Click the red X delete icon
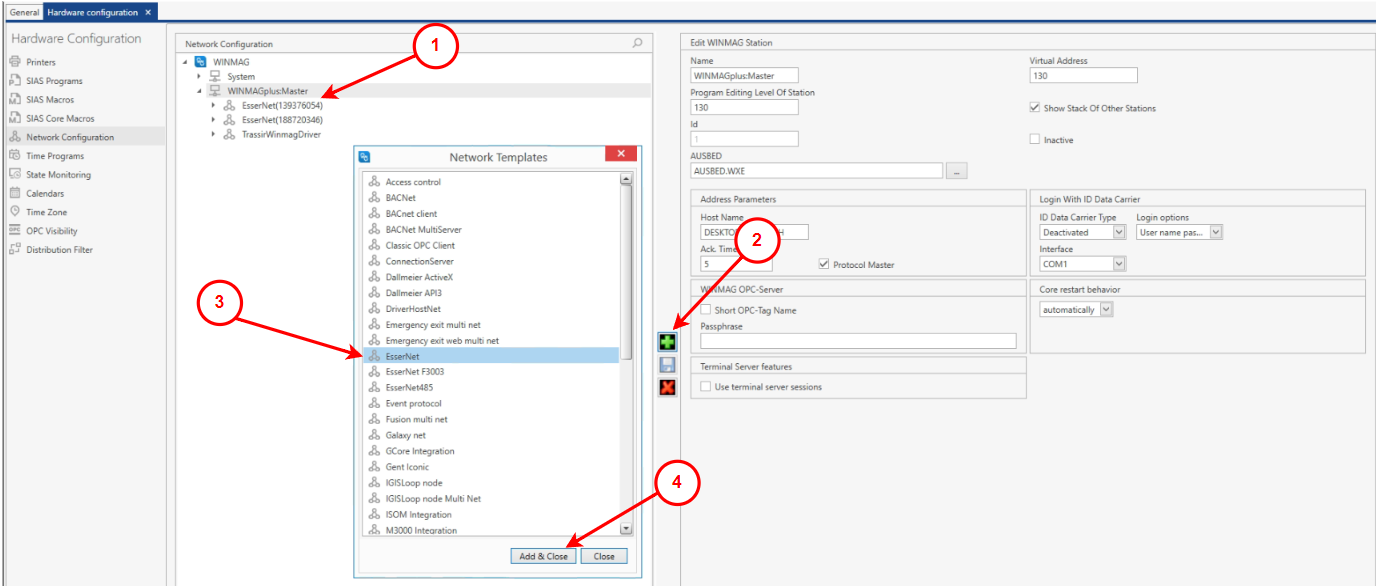The height and width of the screenshot is (586, 1376). tap(667, 387)
